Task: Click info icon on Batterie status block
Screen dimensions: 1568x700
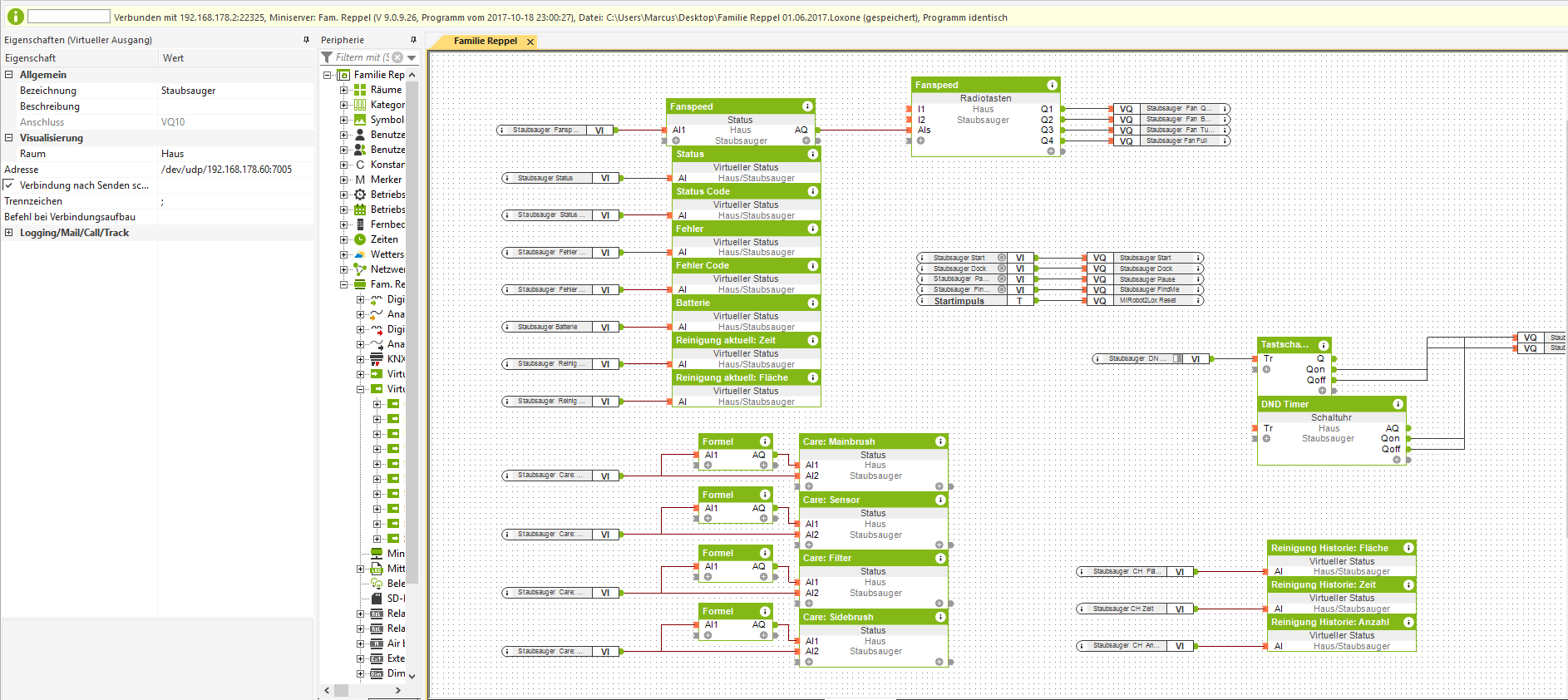Action: point(812,303)
